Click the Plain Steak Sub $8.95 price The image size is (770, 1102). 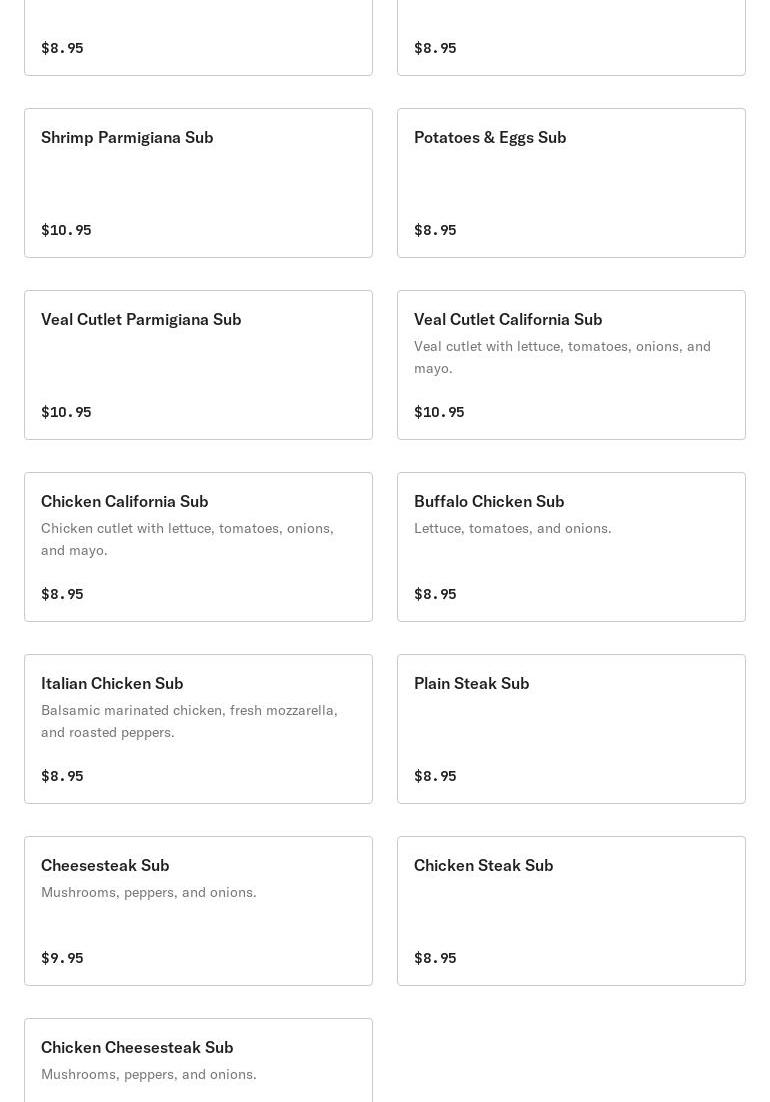click(x=435, y=776)
